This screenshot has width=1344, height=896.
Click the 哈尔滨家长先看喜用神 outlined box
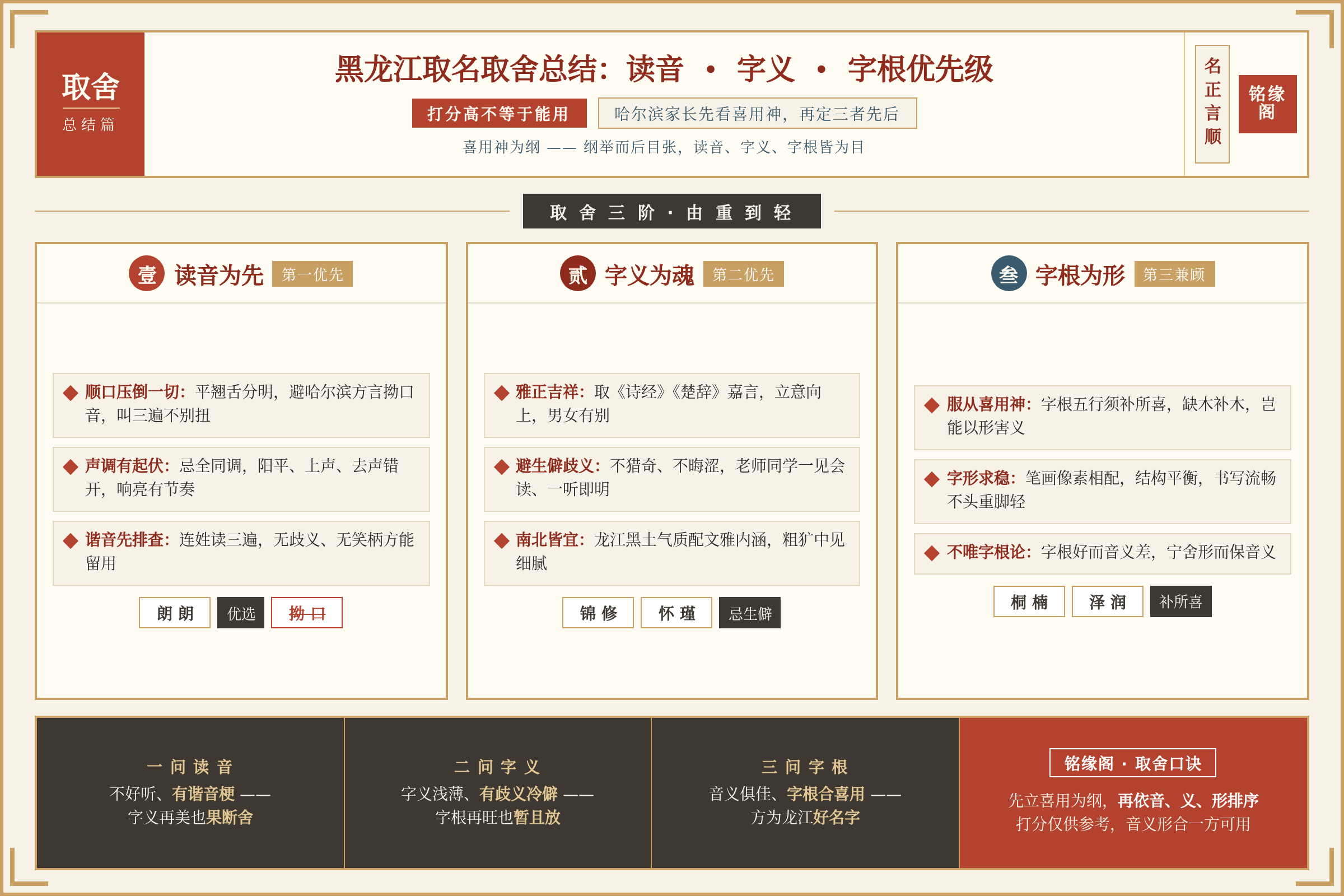pos(757,113)
